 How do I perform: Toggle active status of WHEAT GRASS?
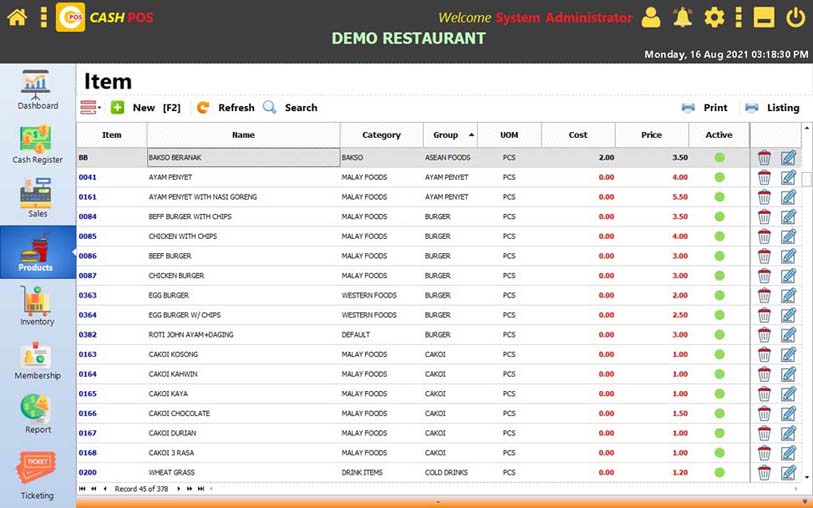tap(719, 473)
